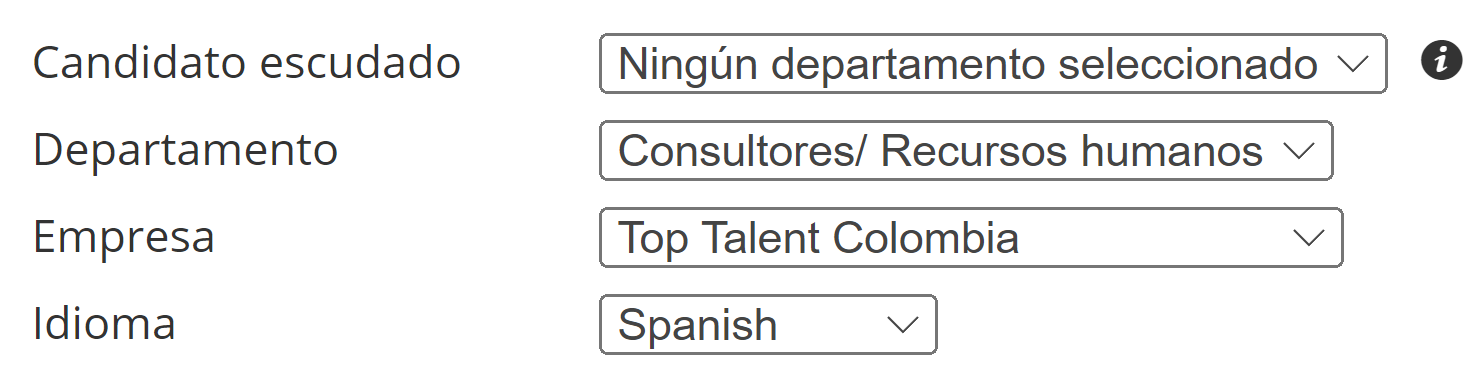The width and height of the screenshot is (1480, 388).
Task: Show help for shielded candidate field
Action: (1441, 62)
